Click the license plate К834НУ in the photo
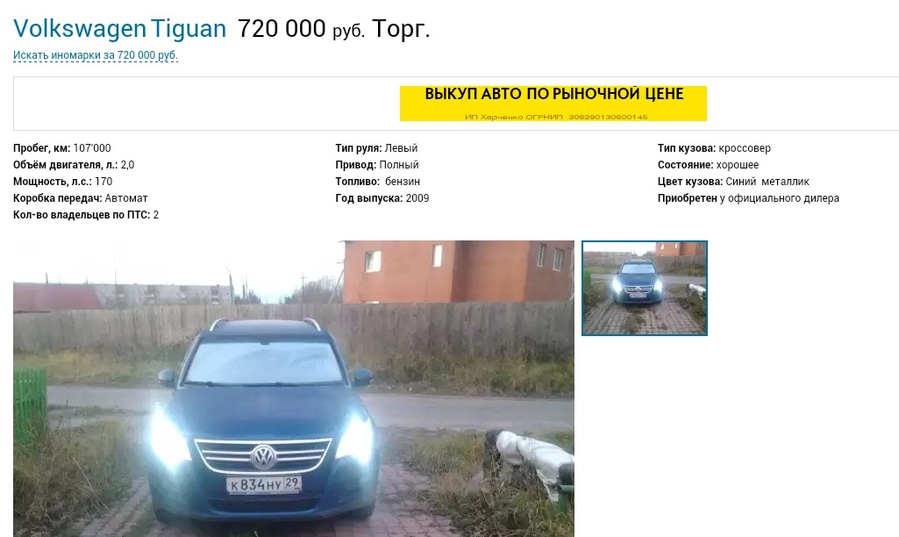Screen dimensions: 899x537 click(264, 484)
